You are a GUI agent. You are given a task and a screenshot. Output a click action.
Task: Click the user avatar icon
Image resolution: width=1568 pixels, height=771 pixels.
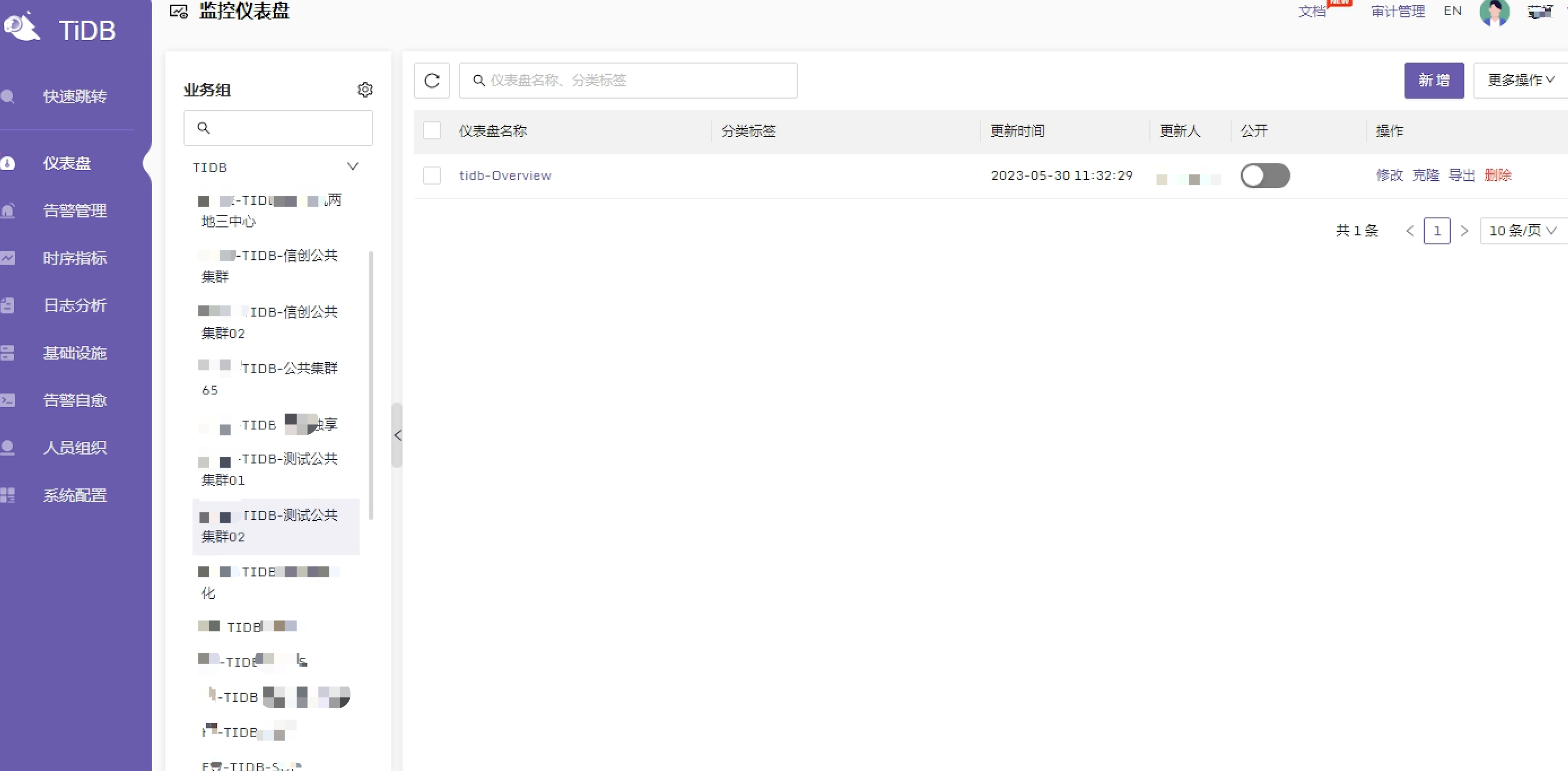[1494, 12]
